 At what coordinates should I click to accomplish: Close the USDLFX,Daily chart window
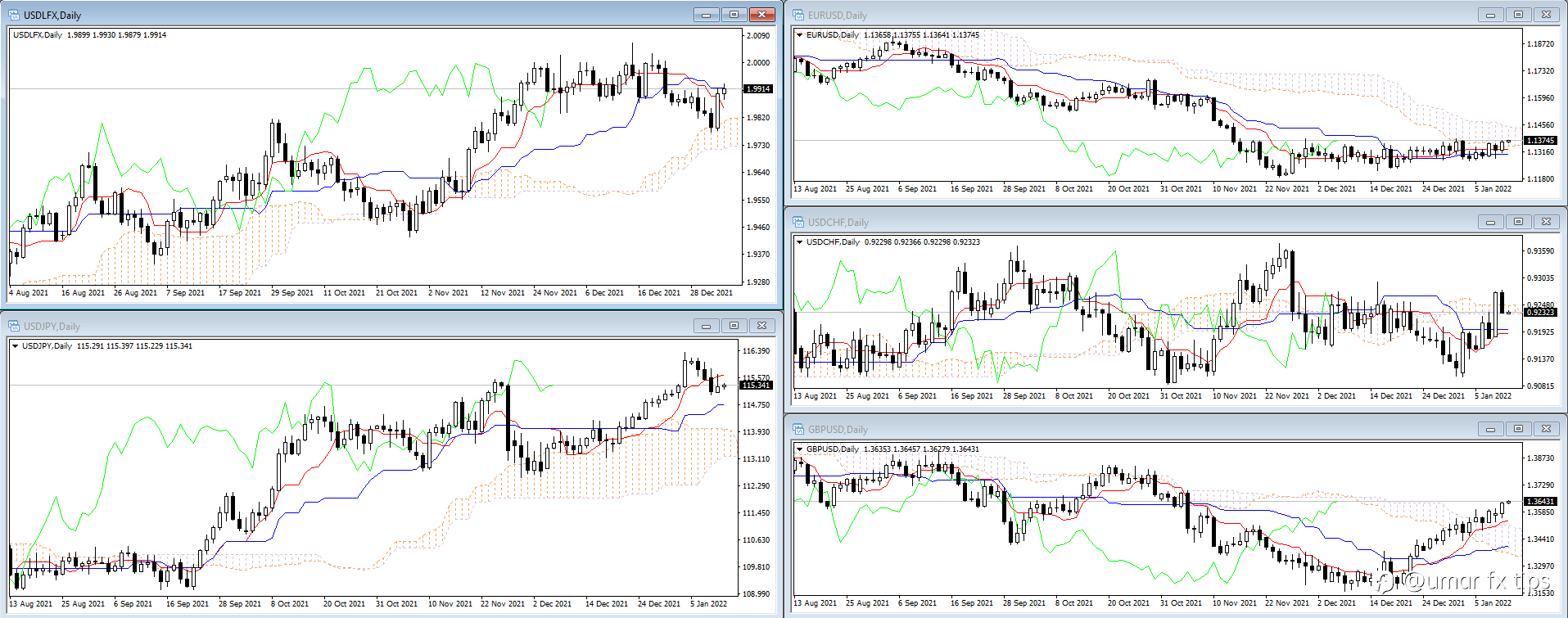(x=761, y=15)
